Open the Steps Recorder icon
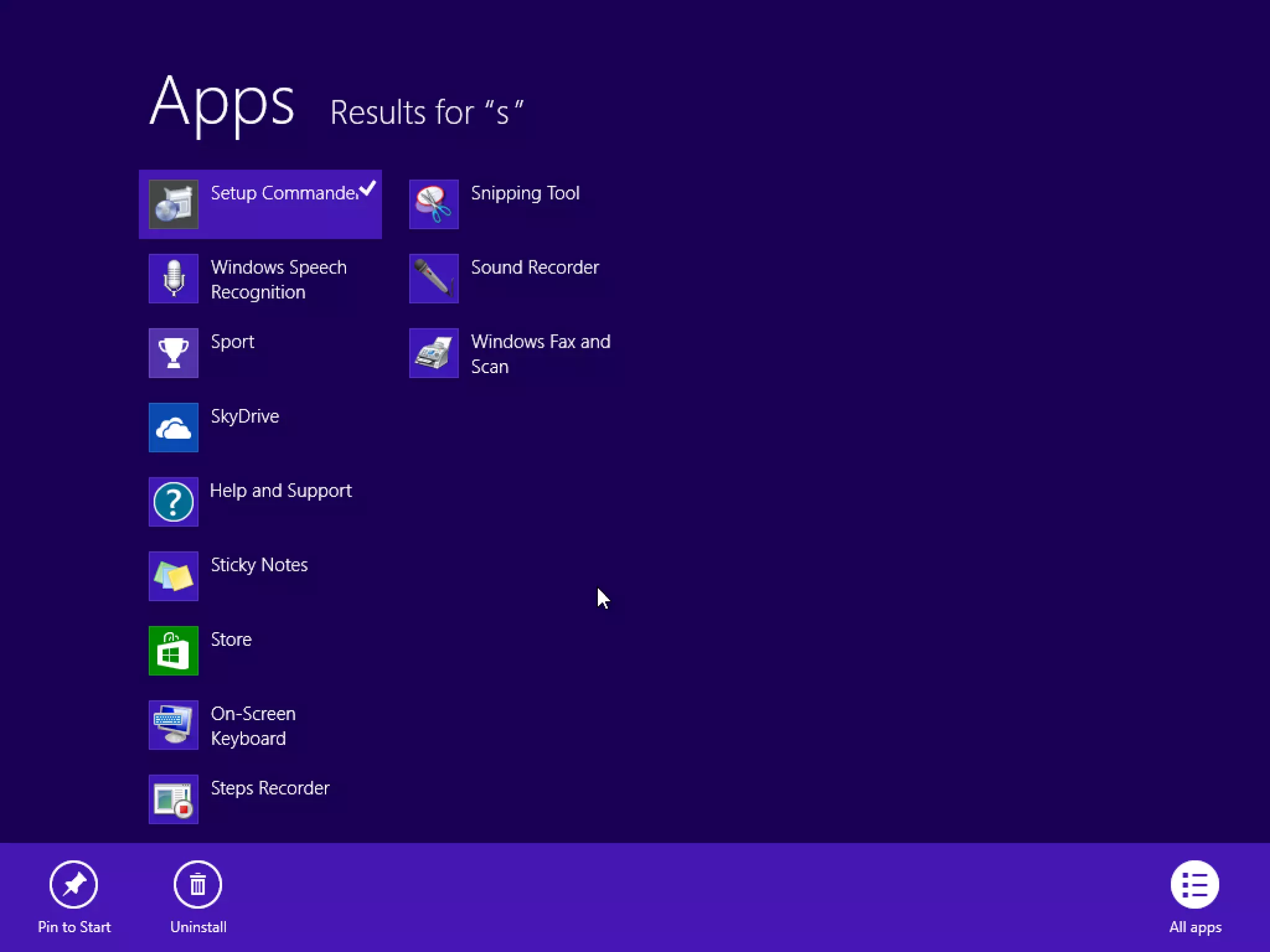Viewport: 1270px width, 952px height. [174, 800]
